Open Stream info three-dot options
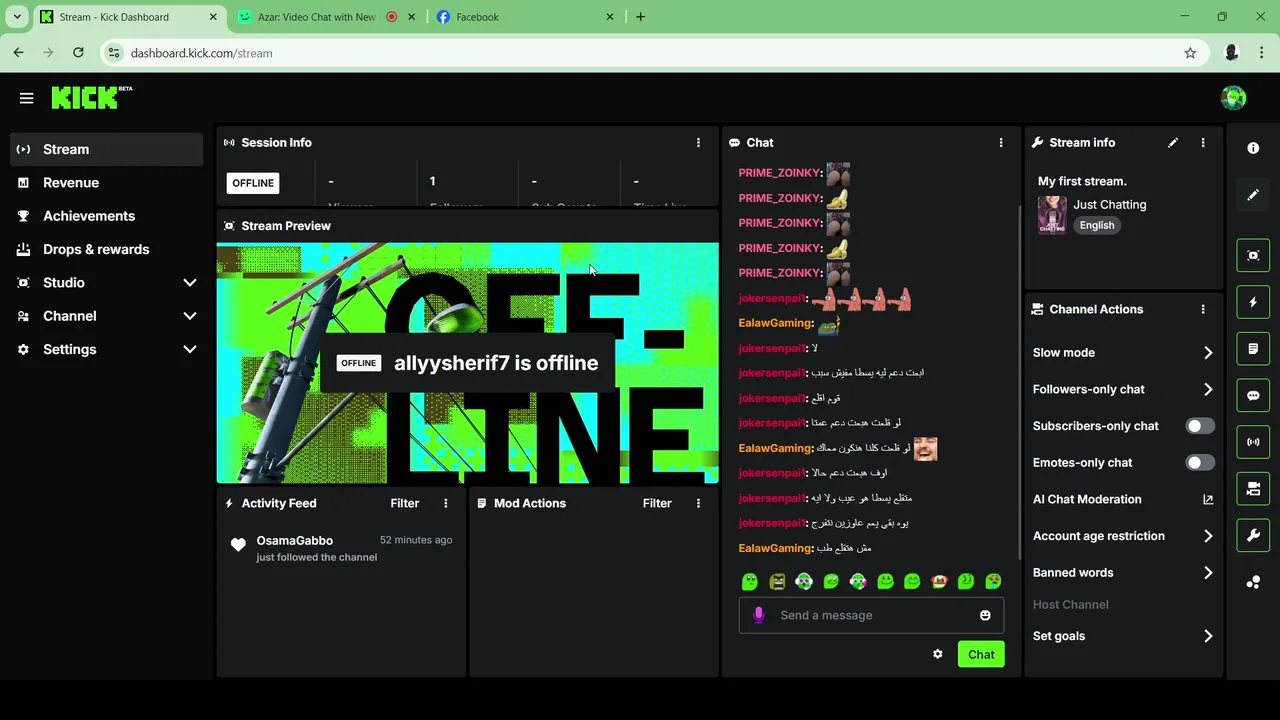Image resolution: width=1280 pixels, height=720 pixels. click(x=1203, y=143)
